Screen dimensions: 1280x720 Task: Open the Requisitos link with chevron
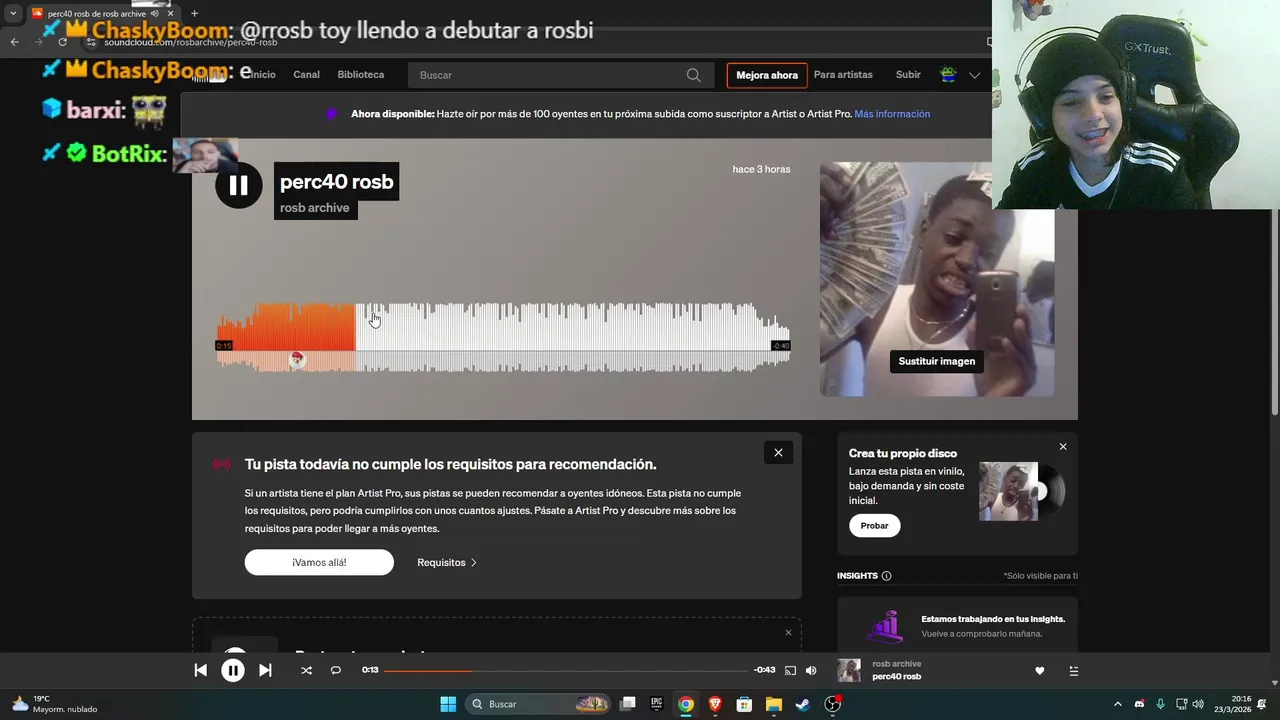click(x=447, y=562)
